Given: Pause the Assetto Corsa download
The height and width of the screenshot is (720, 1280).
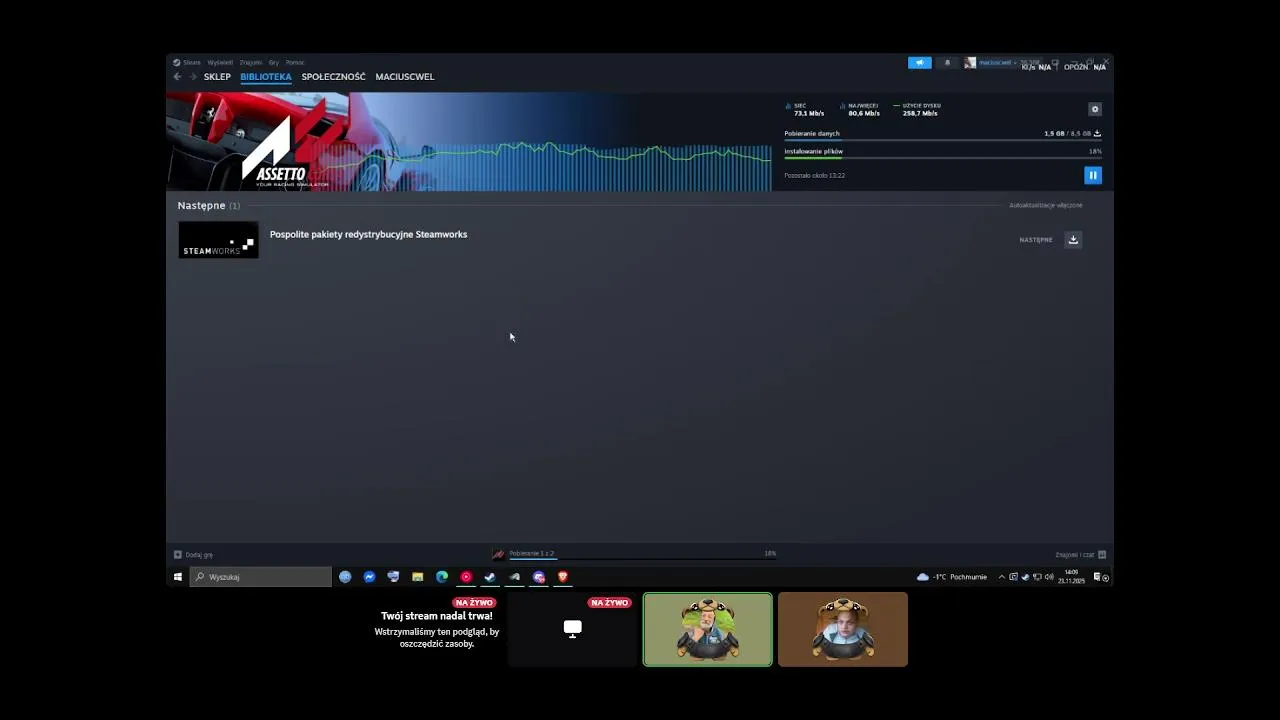Looking at the screenshot, I should [x=1093, y=175].
